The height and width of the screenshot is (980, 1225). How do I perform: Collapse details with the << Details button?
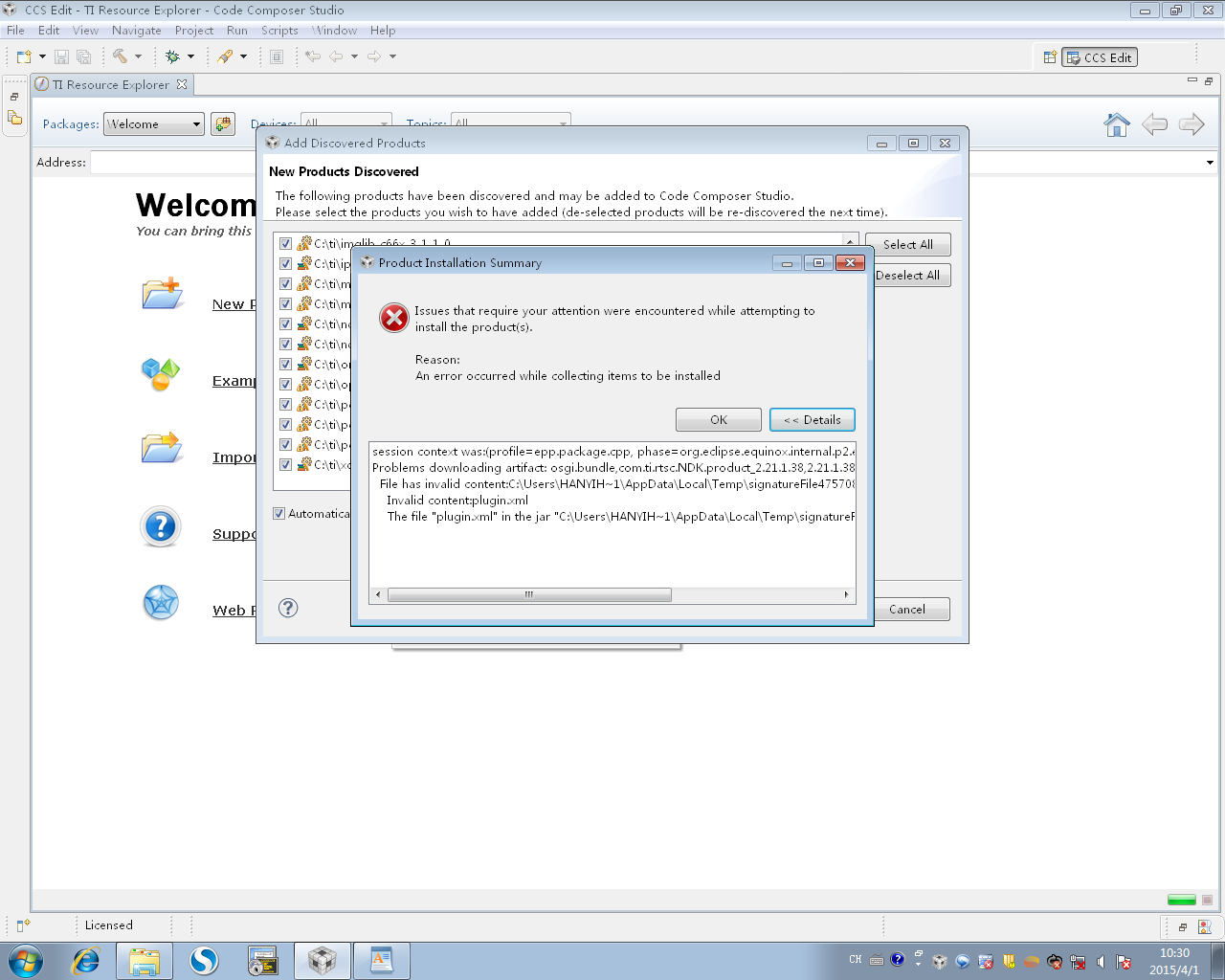[x=813, y=420]
